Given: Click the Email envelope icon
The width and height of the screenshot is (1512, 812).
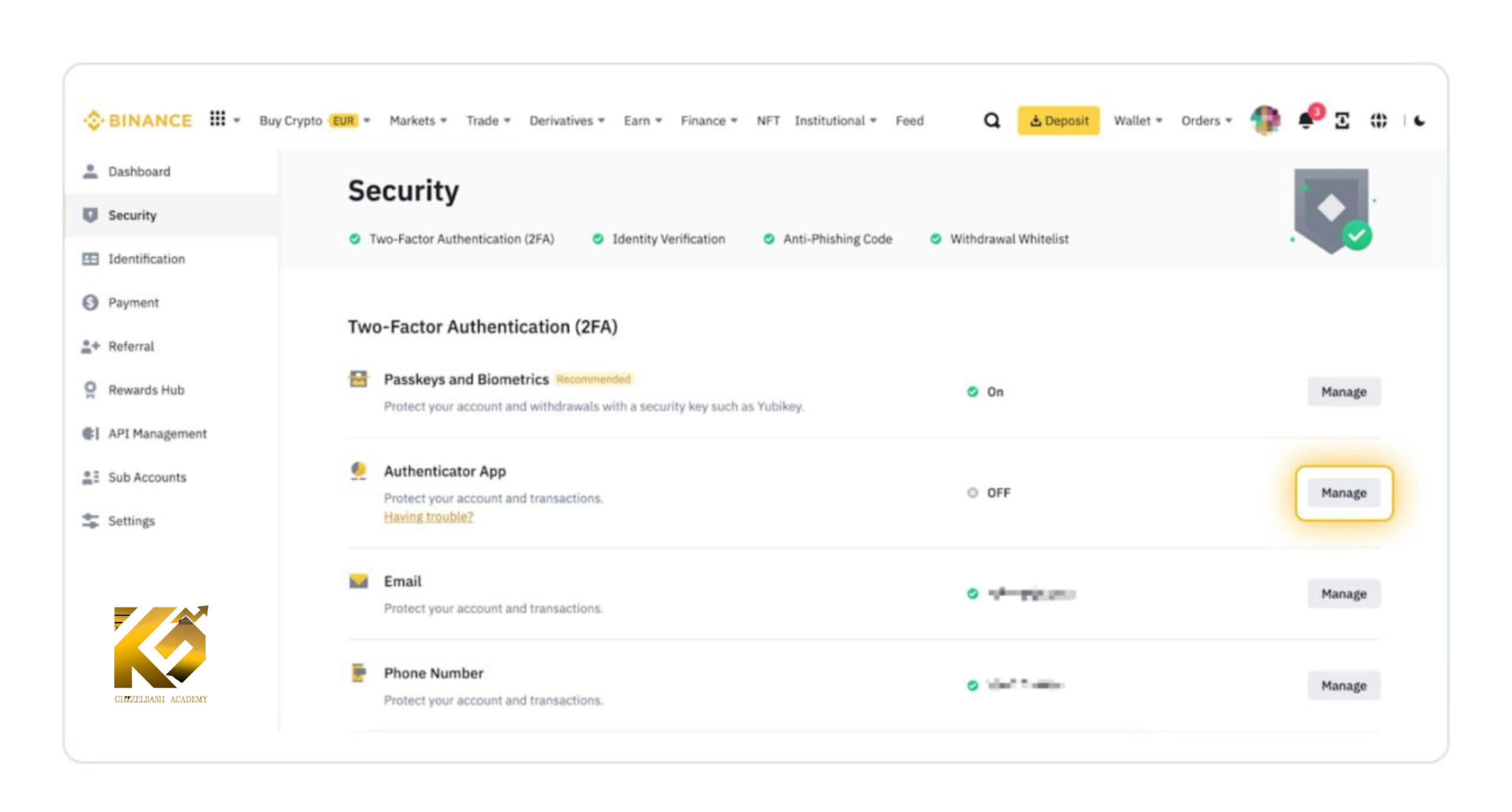Looking at the screenshot, I should point(359,581).
